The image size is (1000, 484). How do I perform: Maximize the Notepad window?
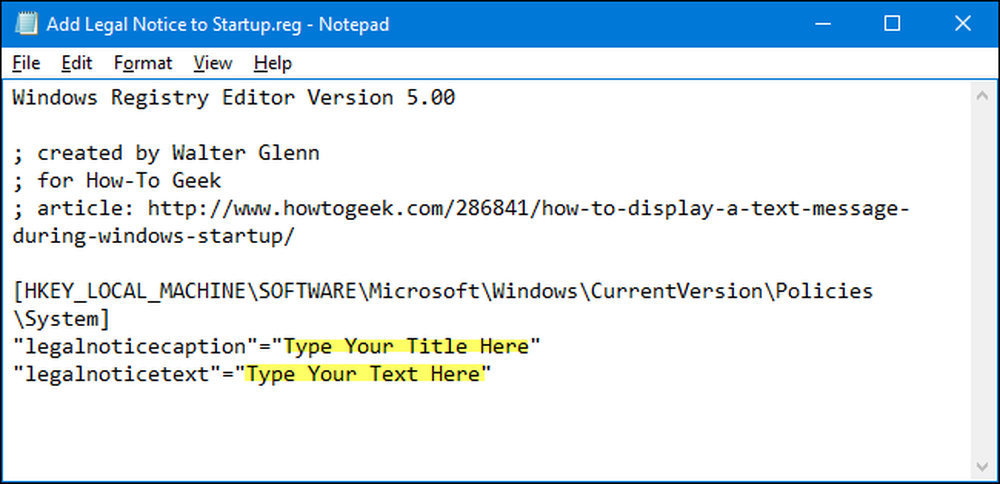click(893, 24)
